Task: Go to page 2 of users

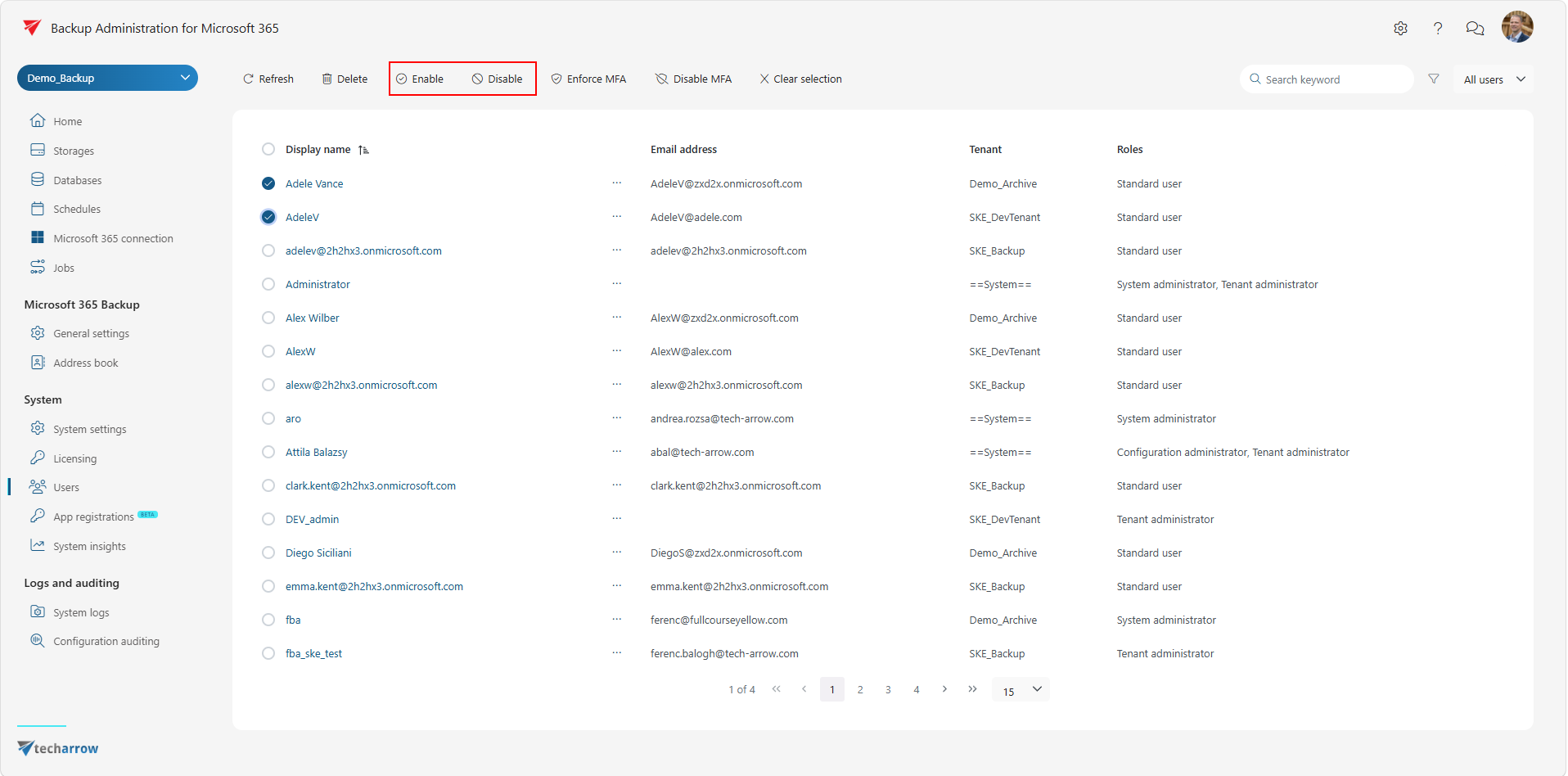Action: click(860, 690)
